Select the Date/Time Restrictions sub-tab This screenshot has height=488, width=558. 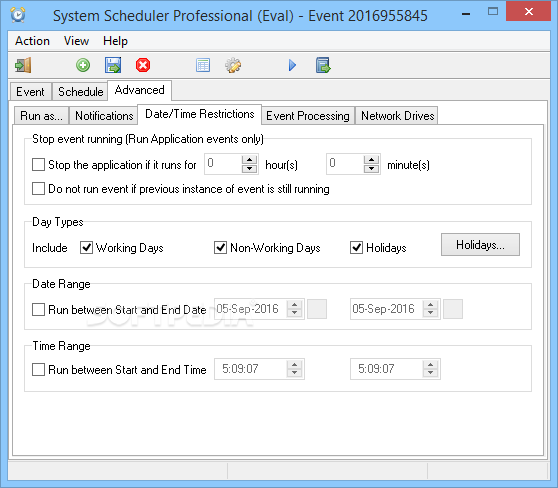(200, 114)
